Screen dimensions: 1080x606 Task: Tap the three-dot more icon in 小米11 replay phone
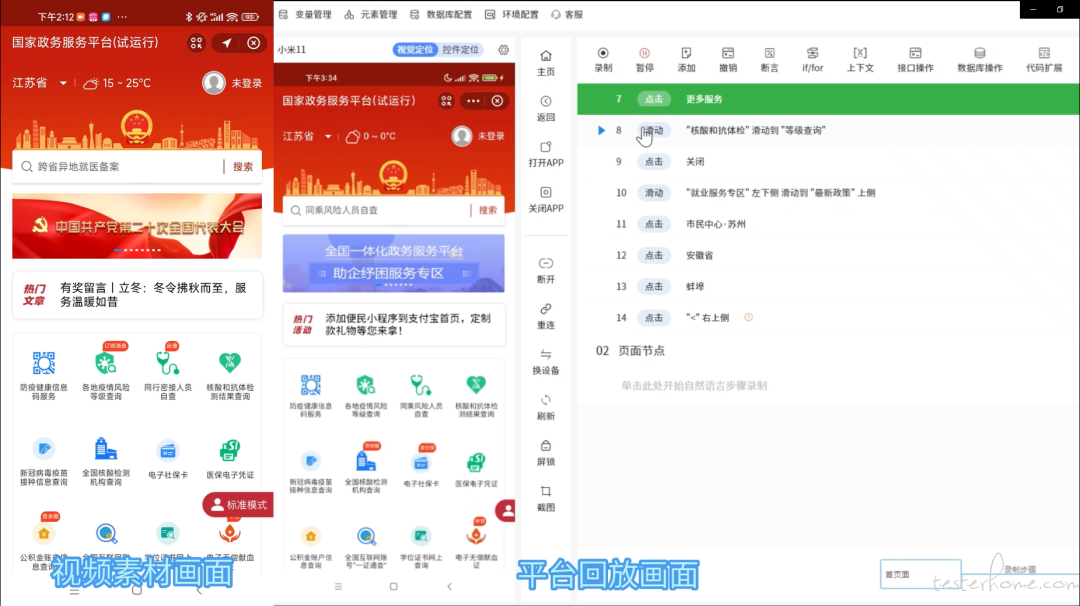pyautogui.click(x=472, y=101)
